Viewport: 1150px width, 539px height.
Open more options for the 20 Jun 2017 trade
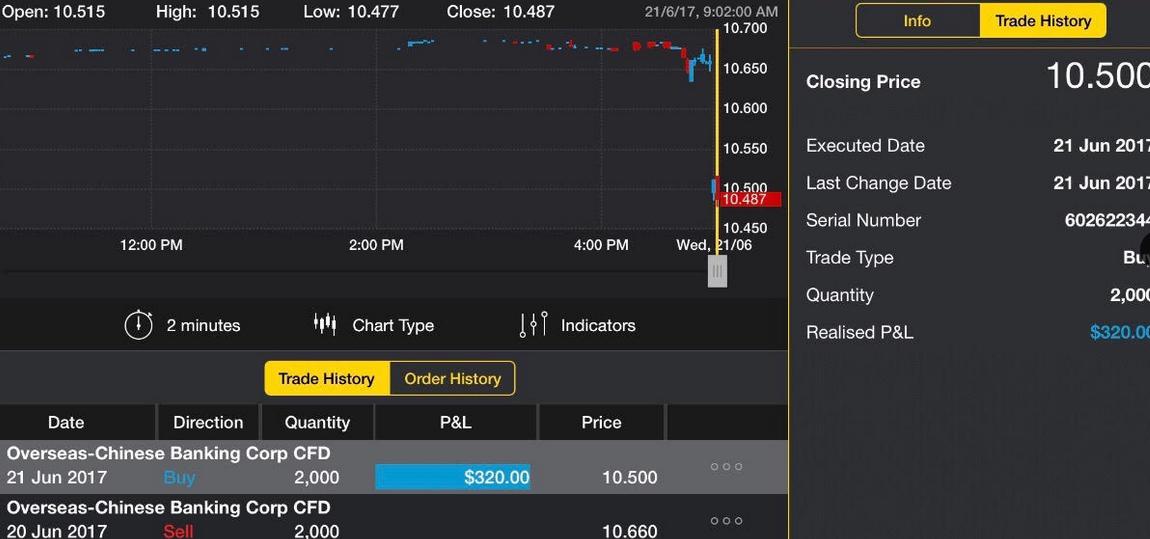pyautogui.click(x=726, y=521)
